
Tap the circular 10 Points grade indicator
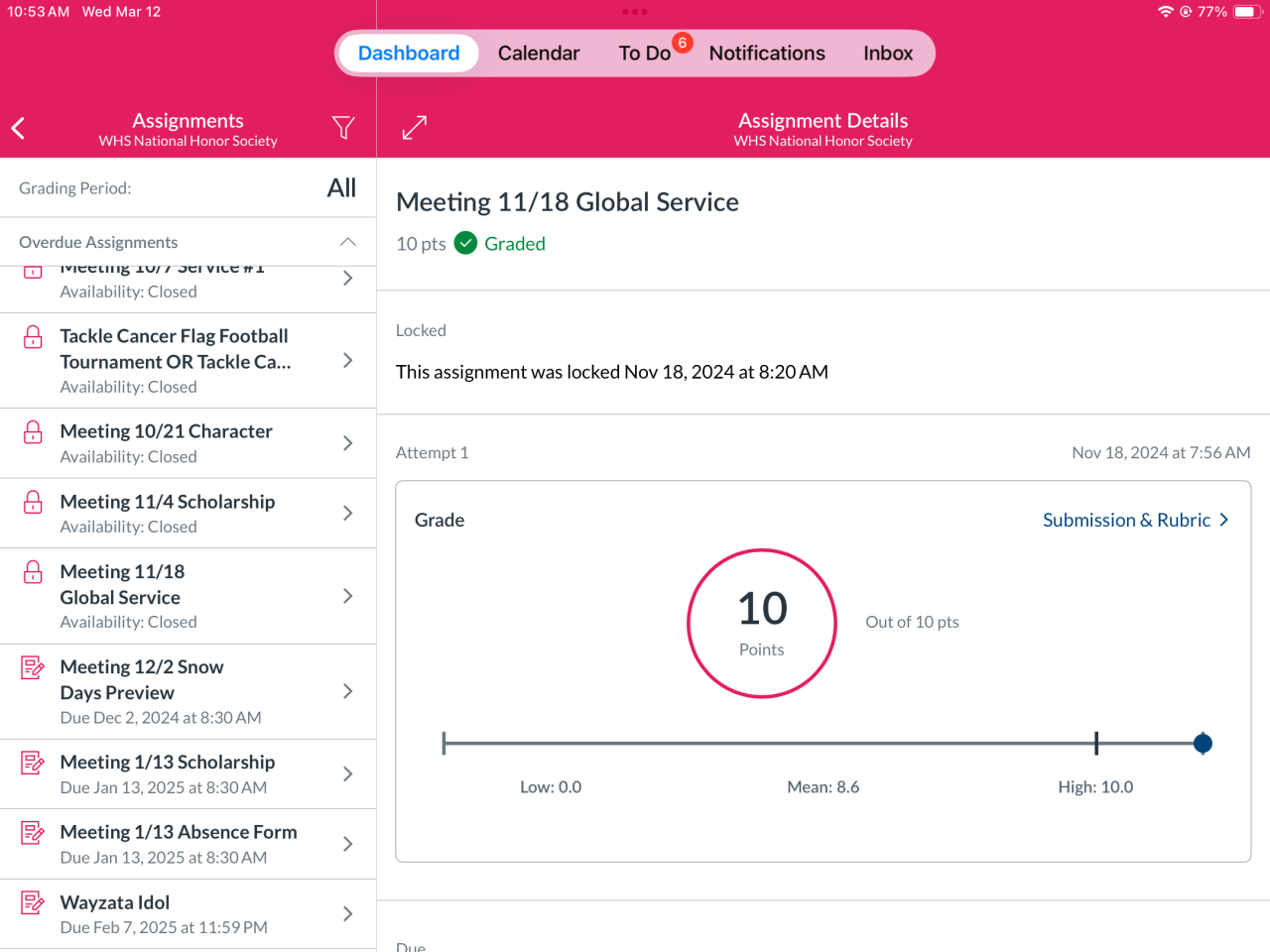762,624
